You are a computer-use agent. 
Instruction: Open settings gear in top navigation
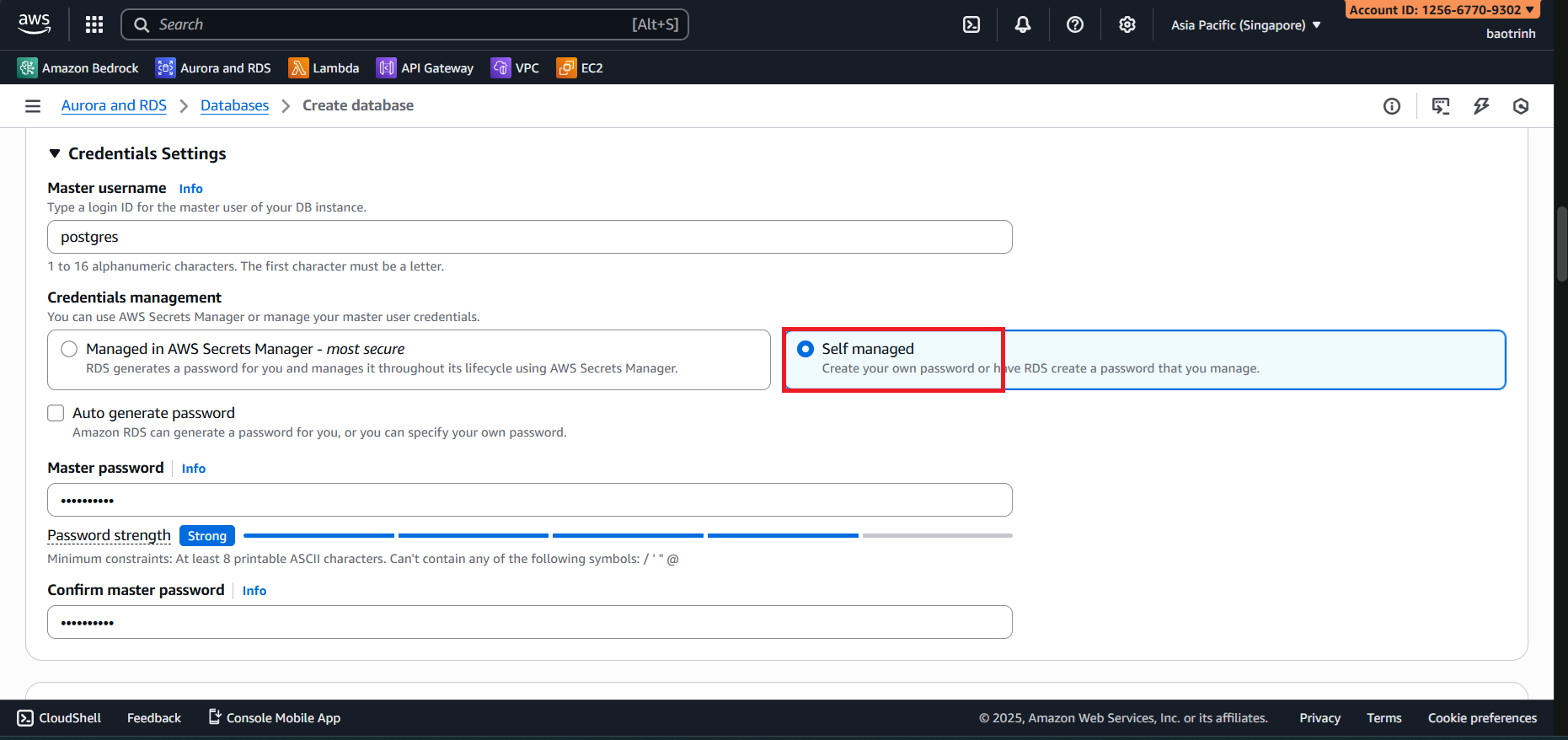click(x=1127, y=24)
